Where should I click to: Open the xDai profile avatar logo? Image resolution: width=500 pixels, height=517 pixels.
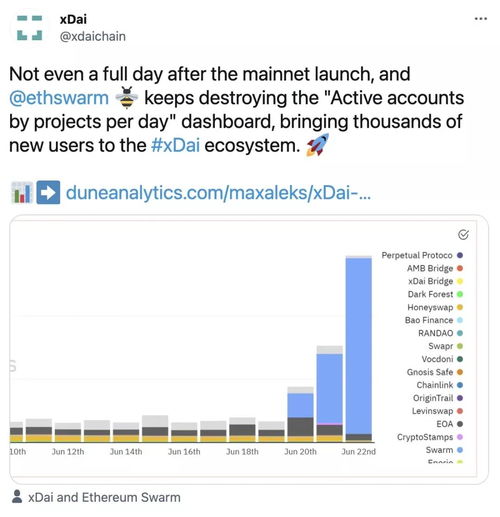29,28
